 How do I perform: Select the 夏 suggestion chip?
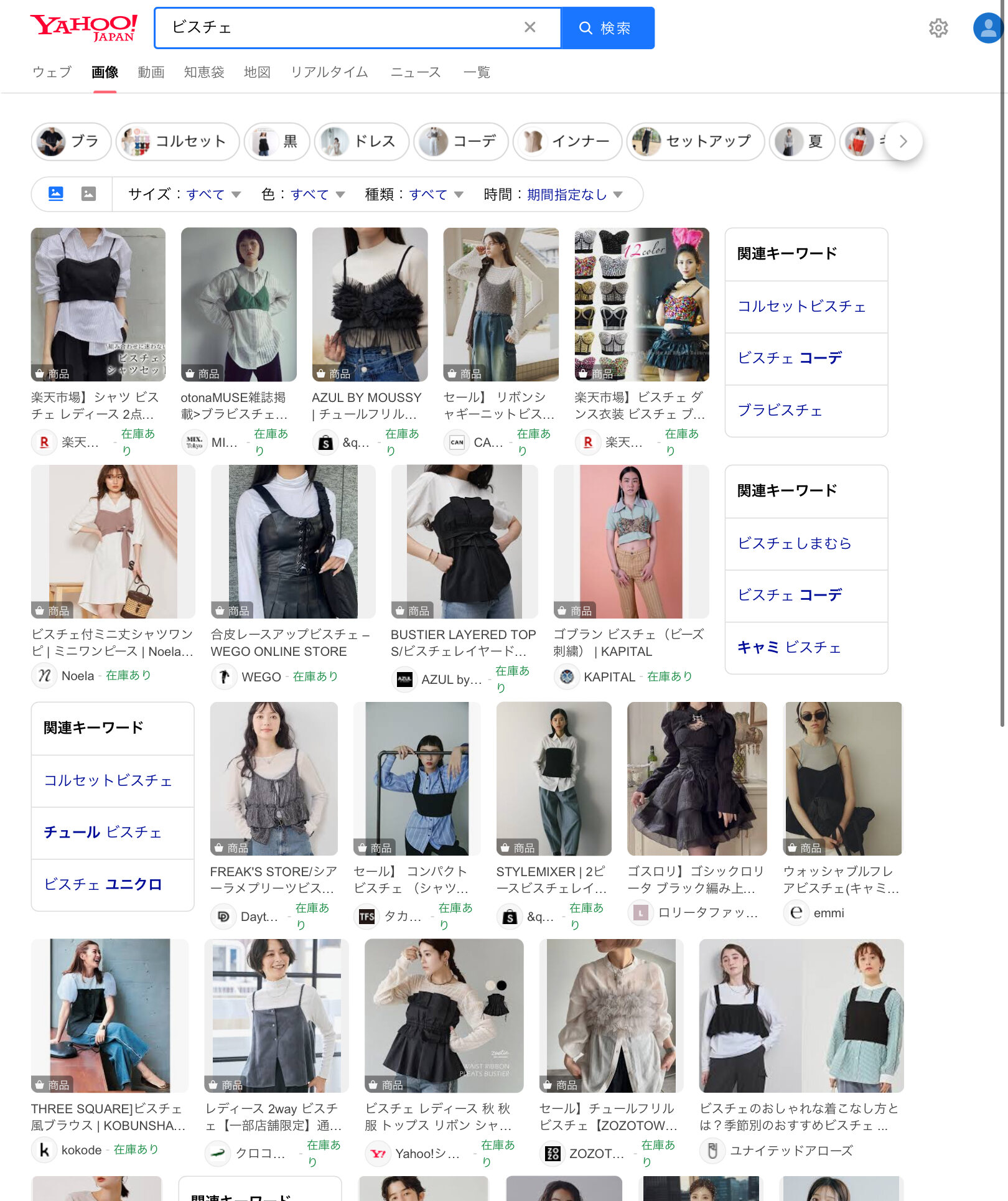pyautogui.click(x=802, y=141)
